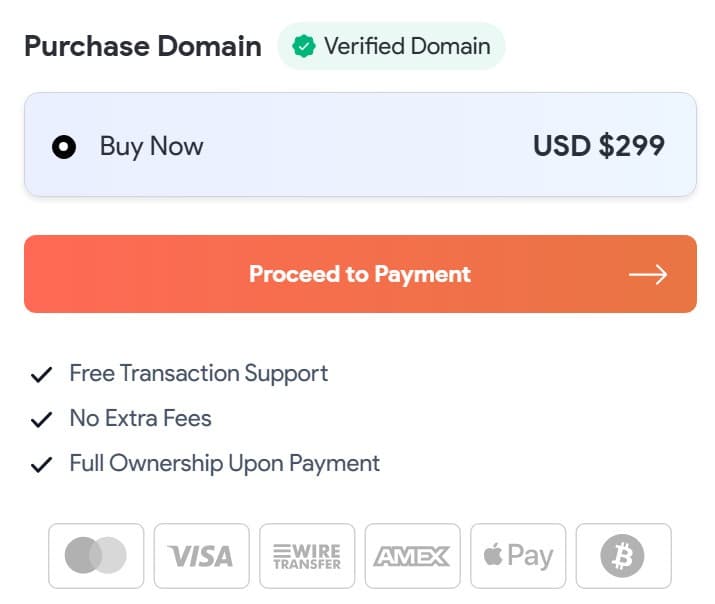Click the No Extra Fees text
Image resolution: width=715 pixels, height=604 pixels.
click(140, 418)
